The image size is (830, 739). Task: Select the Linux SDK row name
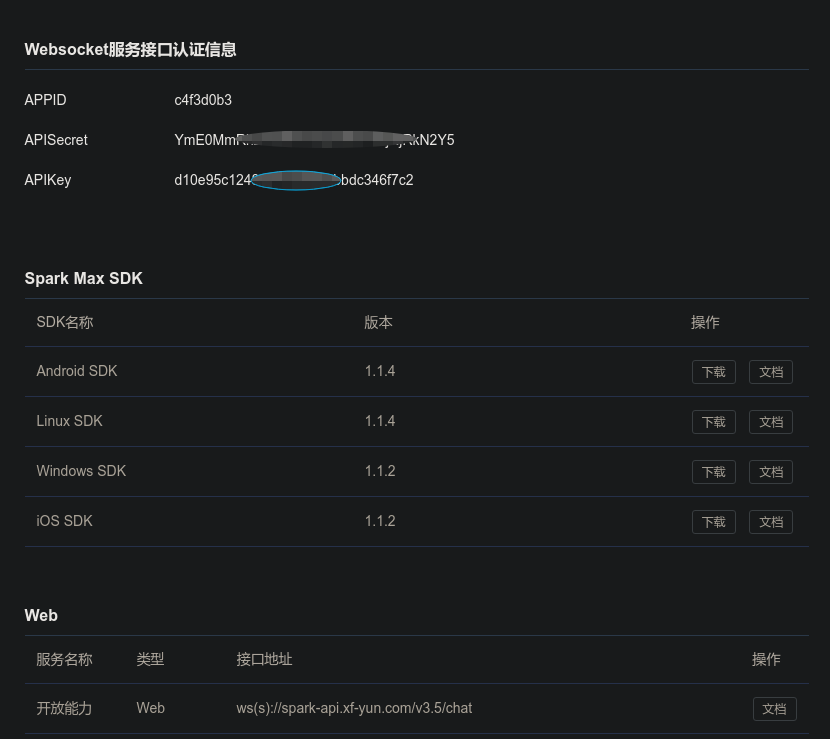(69, 421)
